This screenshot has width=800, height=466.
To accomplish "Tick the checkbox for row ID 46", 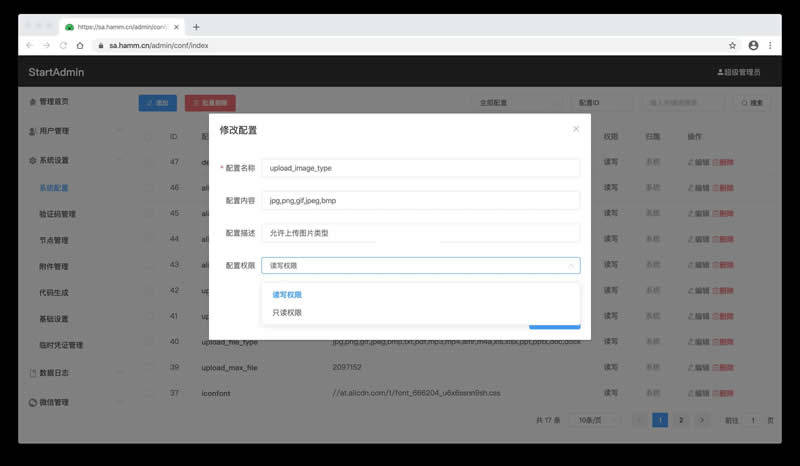I will (x=148, y=188).
